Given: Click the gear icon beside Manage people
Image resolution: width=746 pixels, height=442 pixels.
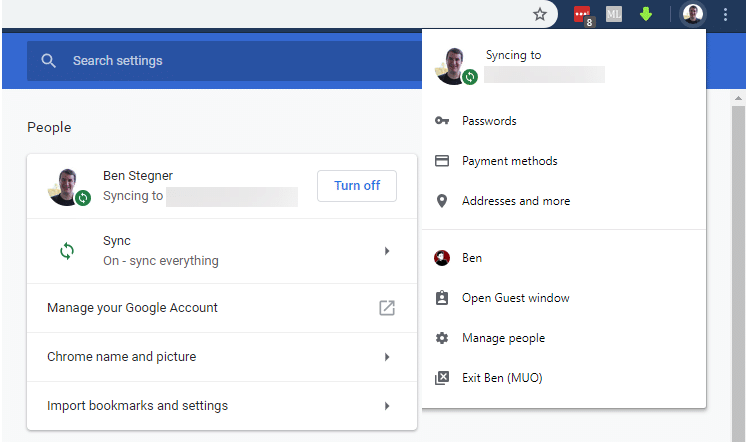Looking at the screenshot, I should click(442, 338).
